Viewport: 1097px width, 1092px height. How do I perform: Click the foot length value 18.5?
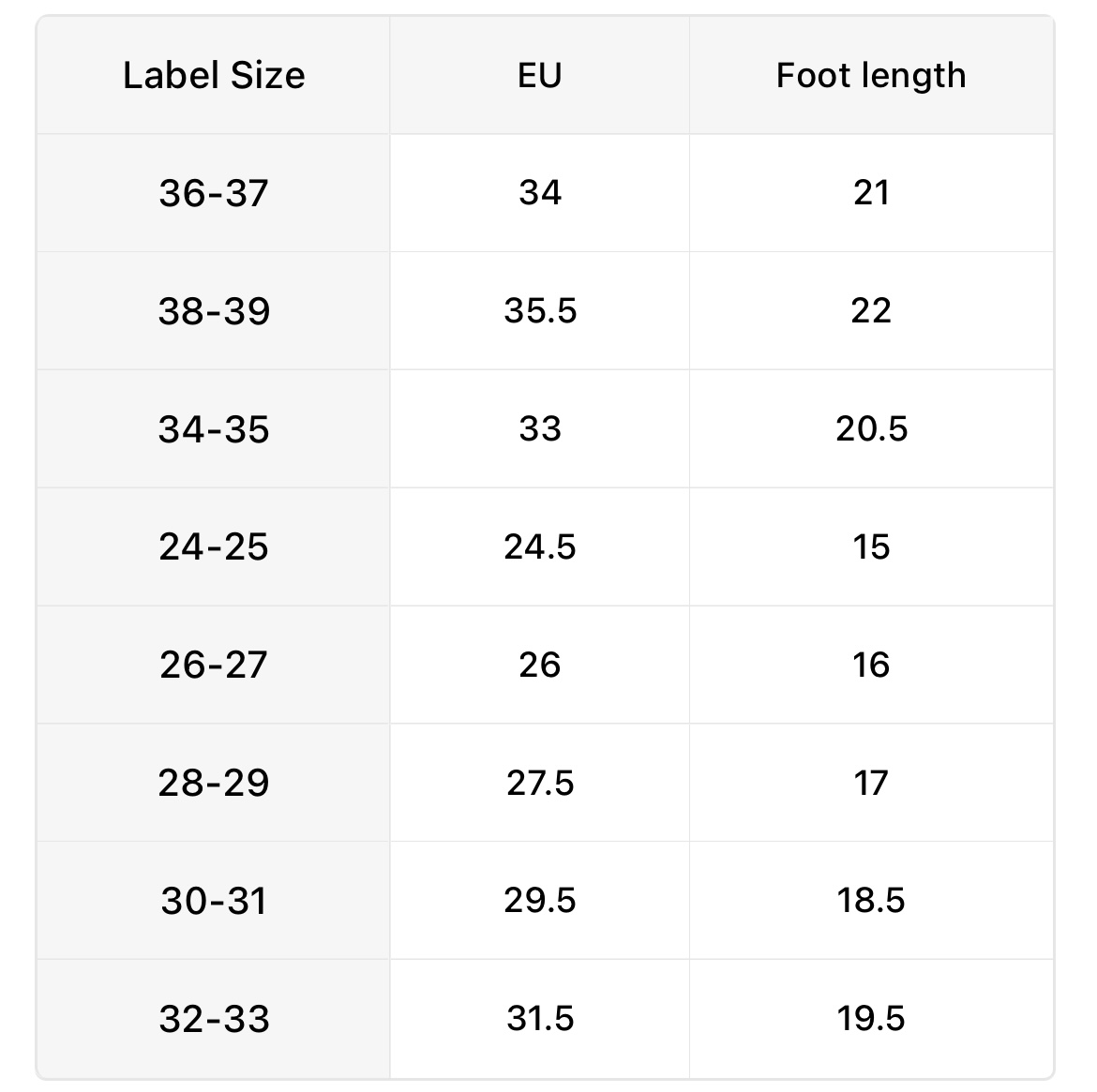871,901
